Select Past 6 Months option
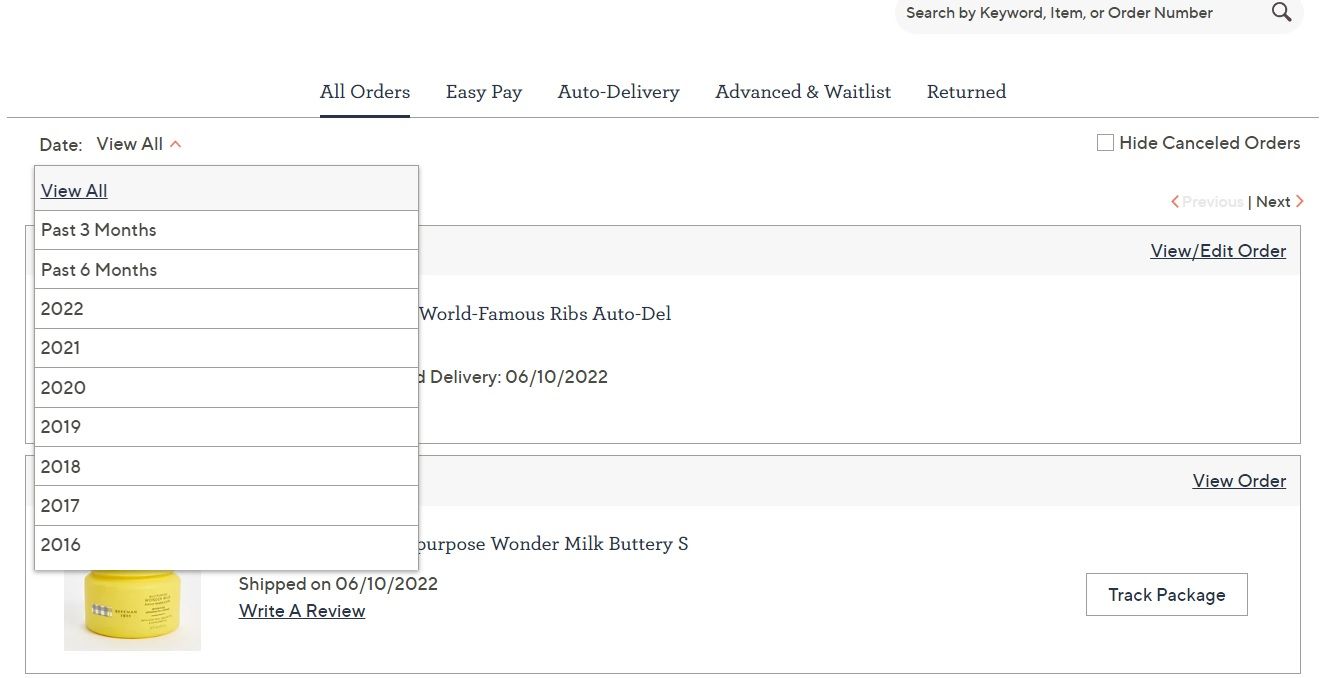This screenshot has height=678, width=1325. point(98,269)
